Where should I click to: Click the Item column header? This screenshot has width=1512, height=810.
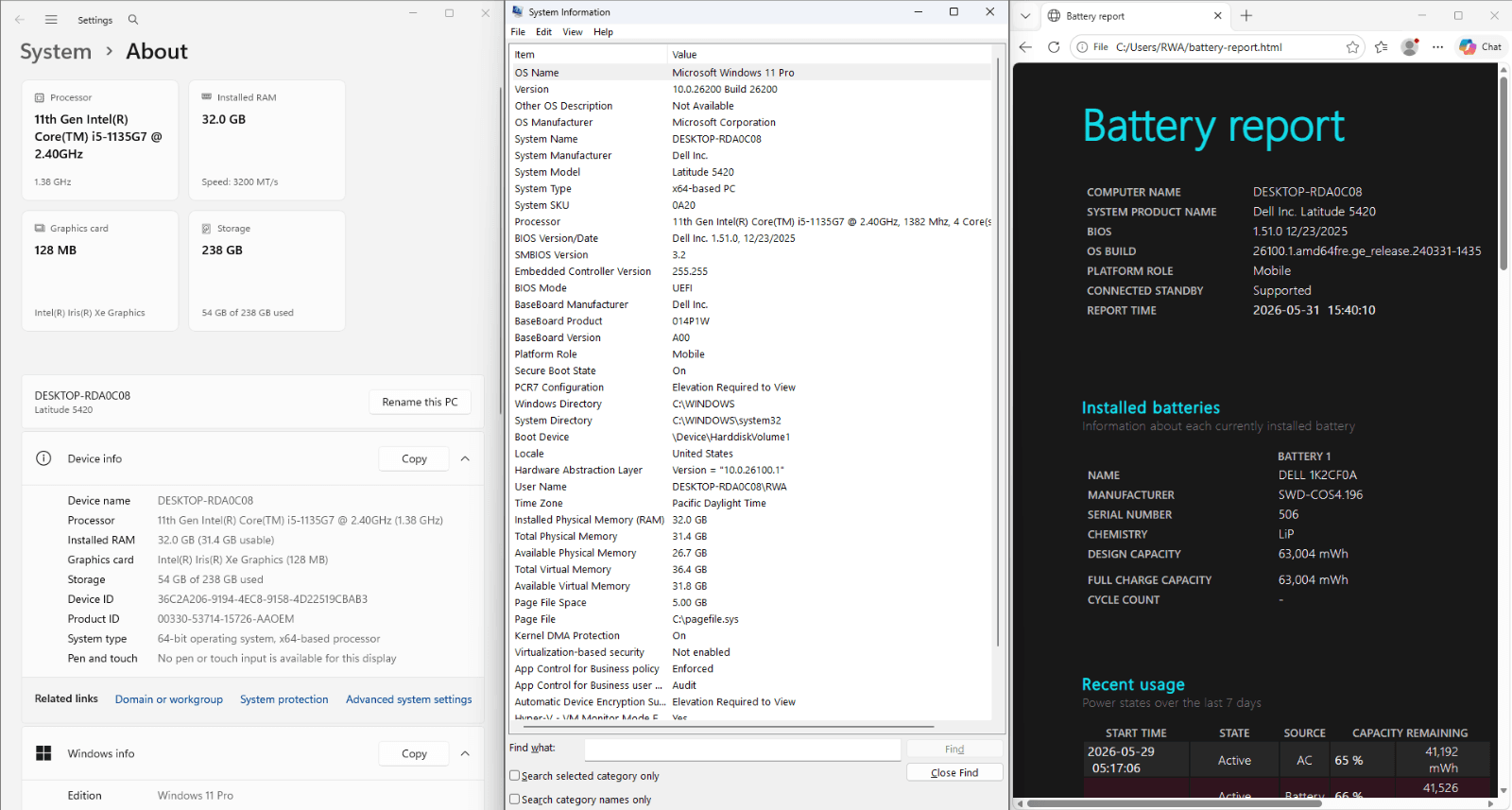(588, 55)
